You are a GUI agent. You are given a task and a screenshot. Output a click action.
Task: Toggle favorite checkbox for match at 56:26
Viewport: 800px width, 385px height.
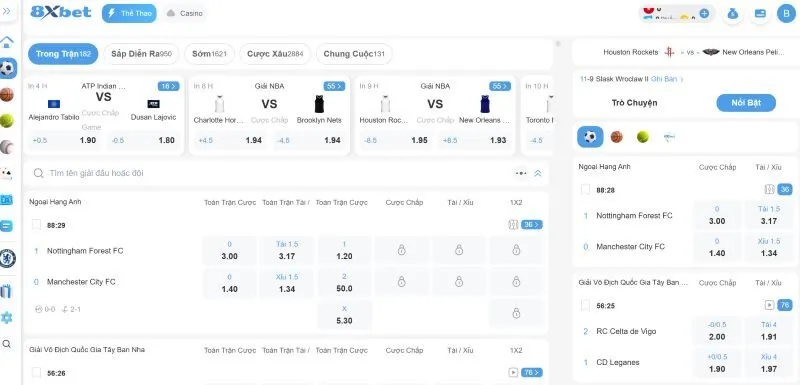click(x=36, y=373)
